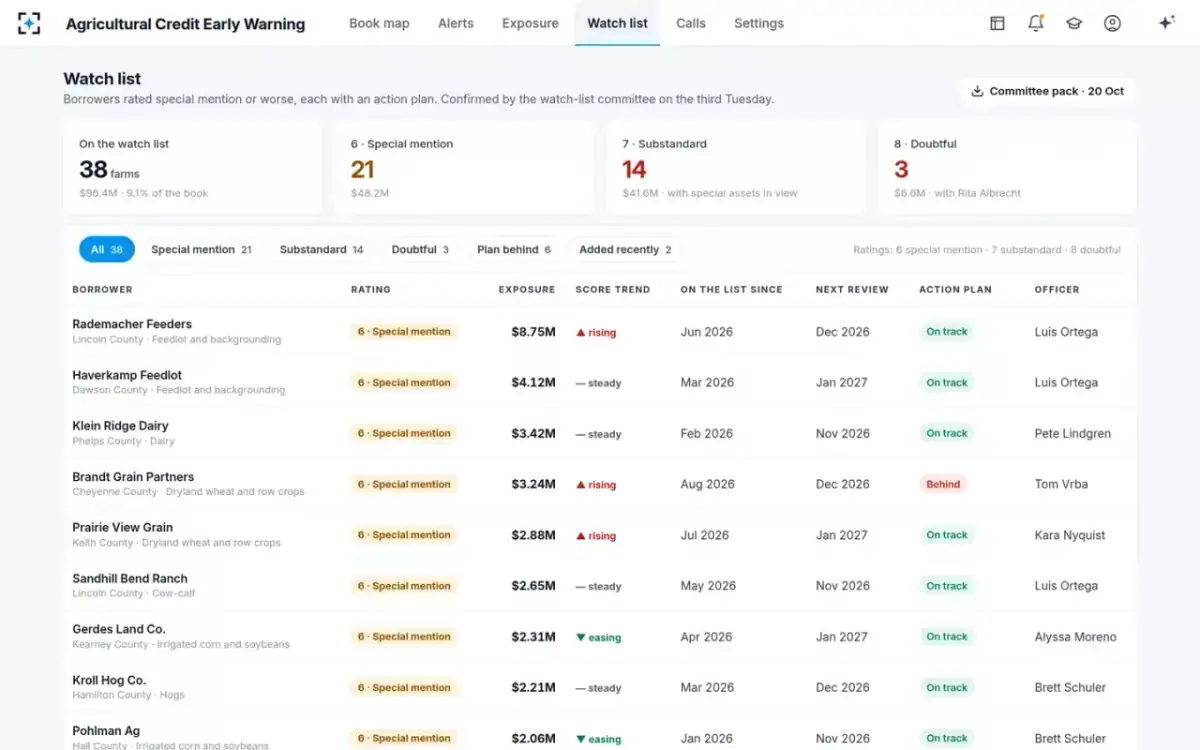
Task: Select the All 38 filter
Action: point(107,250)
